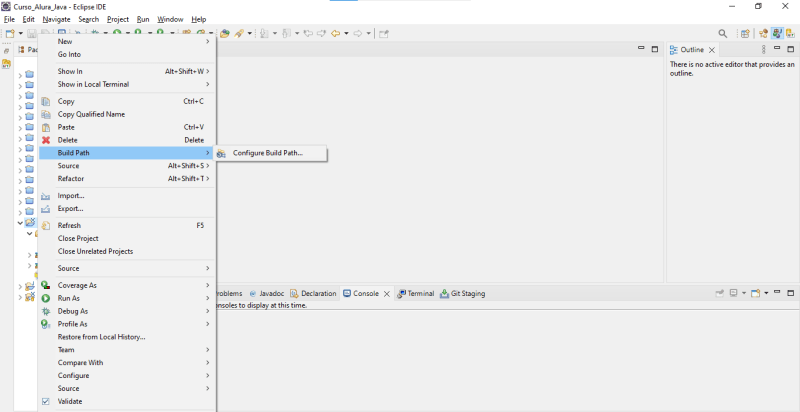Open the Window menu in menu bar
The width and height of the screenshot is (800, 412).
[x=170, y=19]
